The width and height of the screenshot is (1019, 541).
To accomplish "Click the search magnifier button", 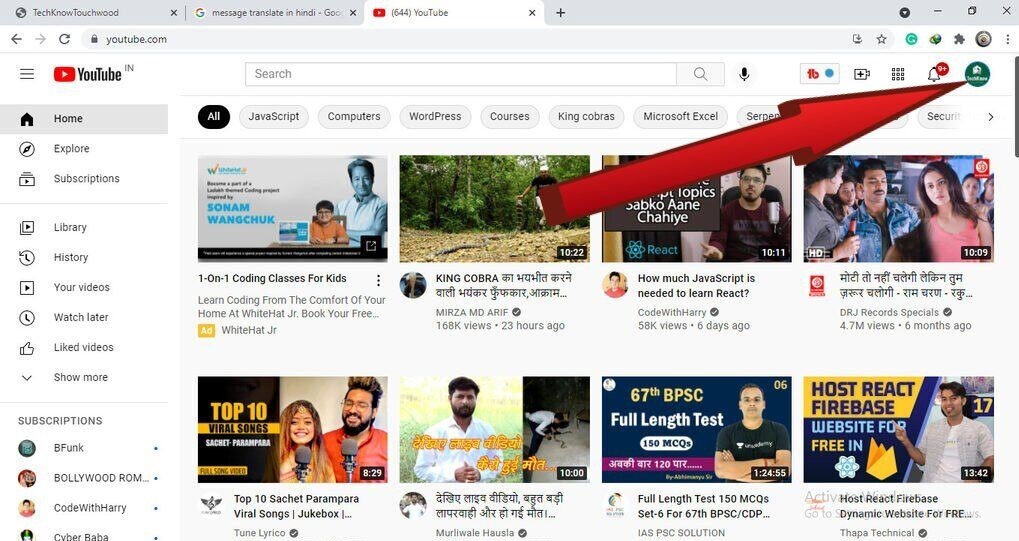I will pyautogui.click(x=700, y=74).
